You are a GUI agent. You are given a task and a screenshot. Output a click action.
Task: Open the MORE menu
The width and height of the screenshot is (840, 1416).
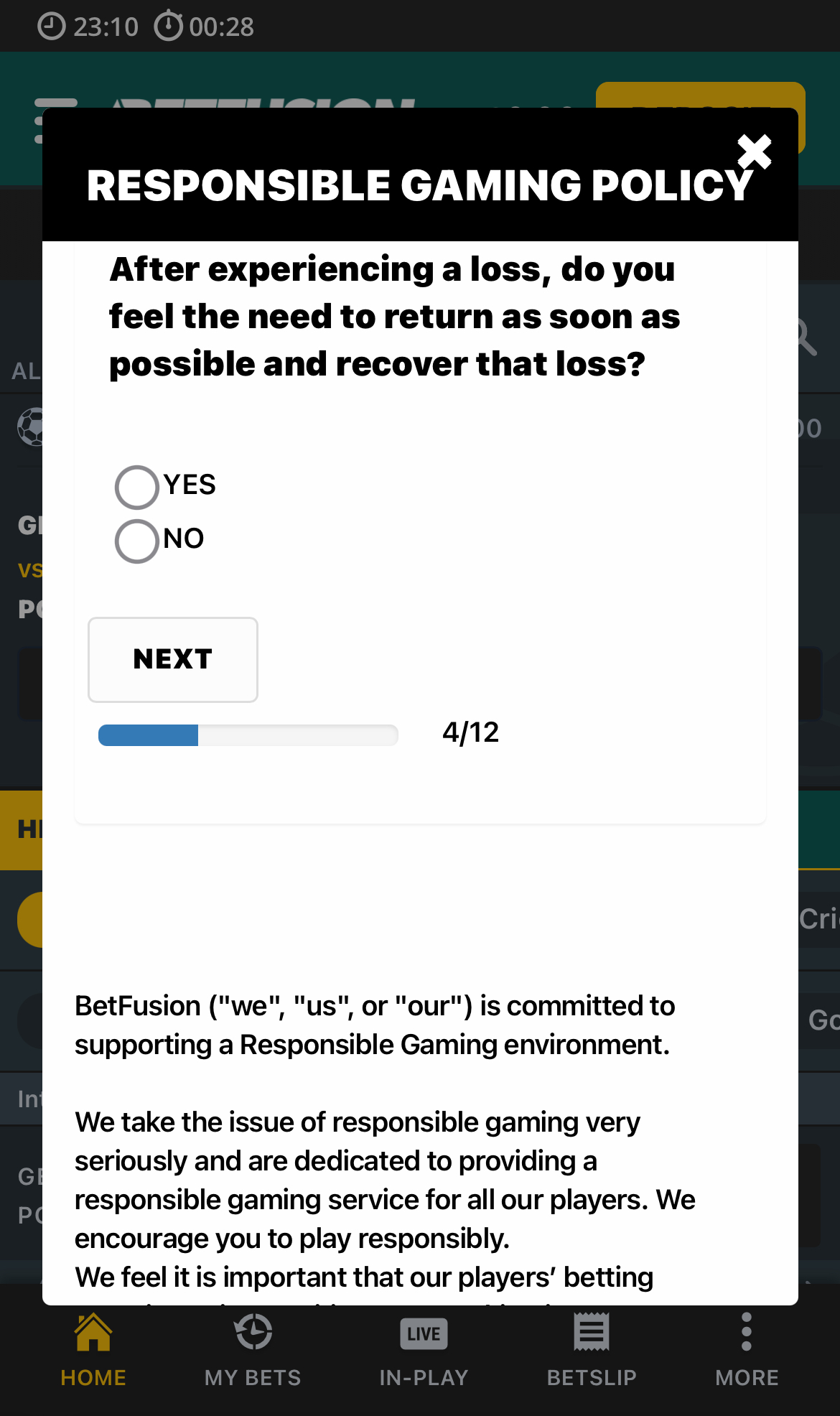(x=747, y=1377)
